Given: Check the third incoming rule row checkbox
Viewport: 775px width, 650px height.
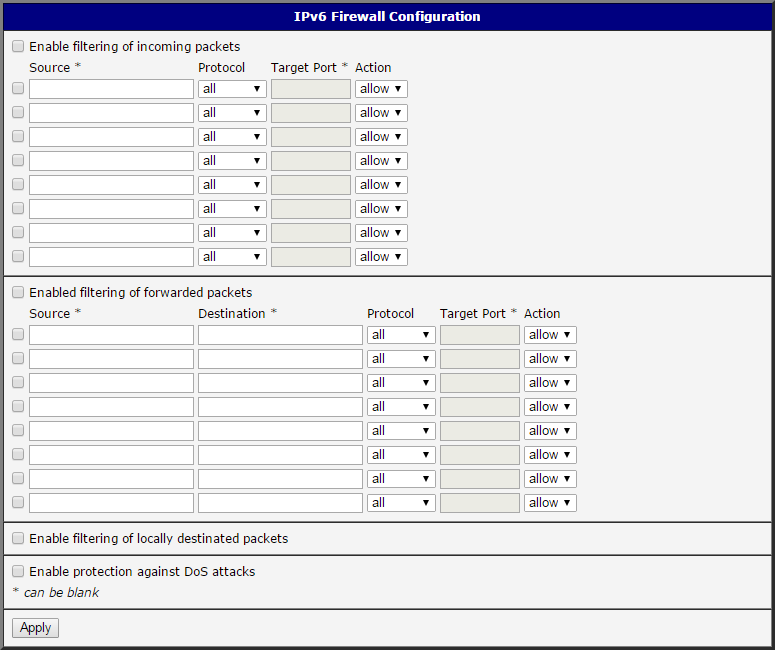Looking at the screenshot, I should pos(18,136).
